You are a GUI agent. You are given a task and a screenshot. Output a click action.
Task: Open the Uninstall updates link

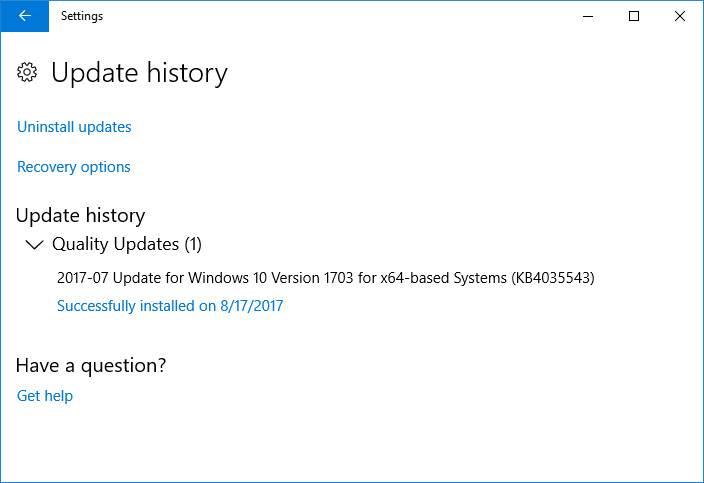point(74,127)
